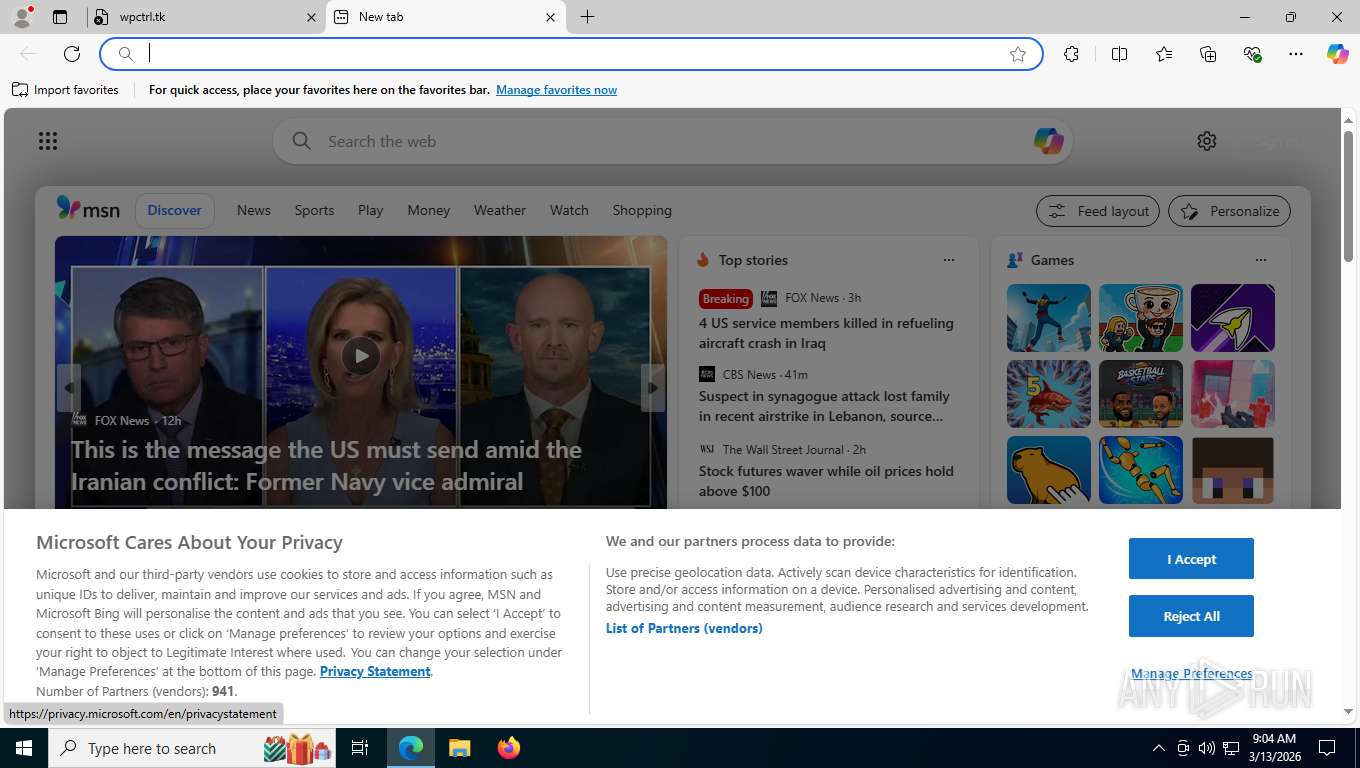1360x768 pixels.
Task: Select the Weather tab
Action: (499, 210)
